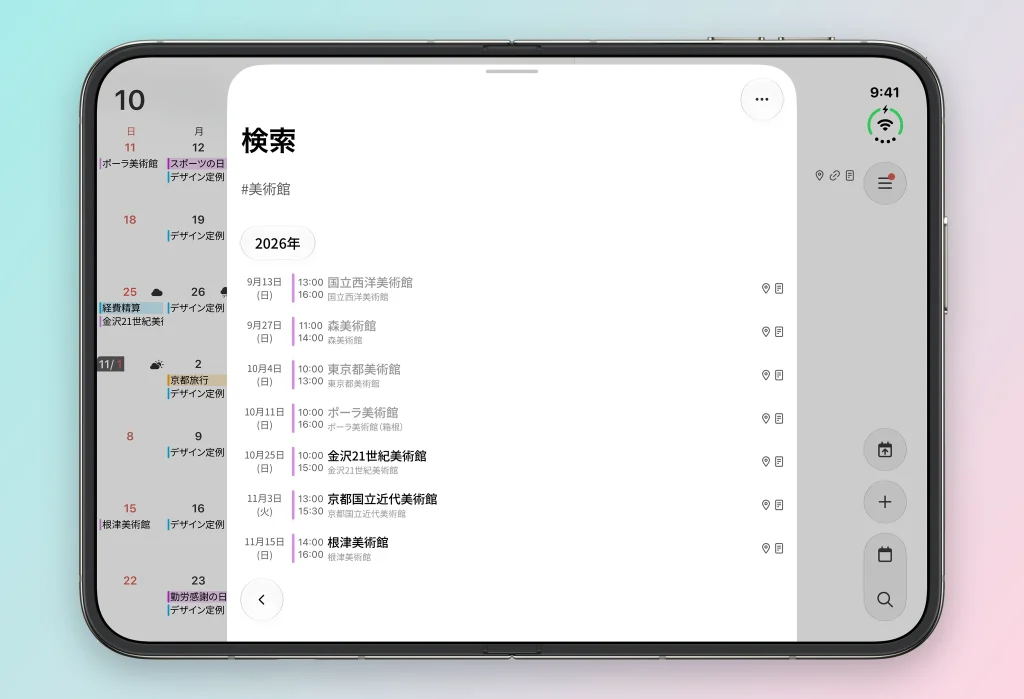Tap the 11/1 date cell
Image resolution: width=1024 pixels, height=699 pixels.
tap(111, 364)
